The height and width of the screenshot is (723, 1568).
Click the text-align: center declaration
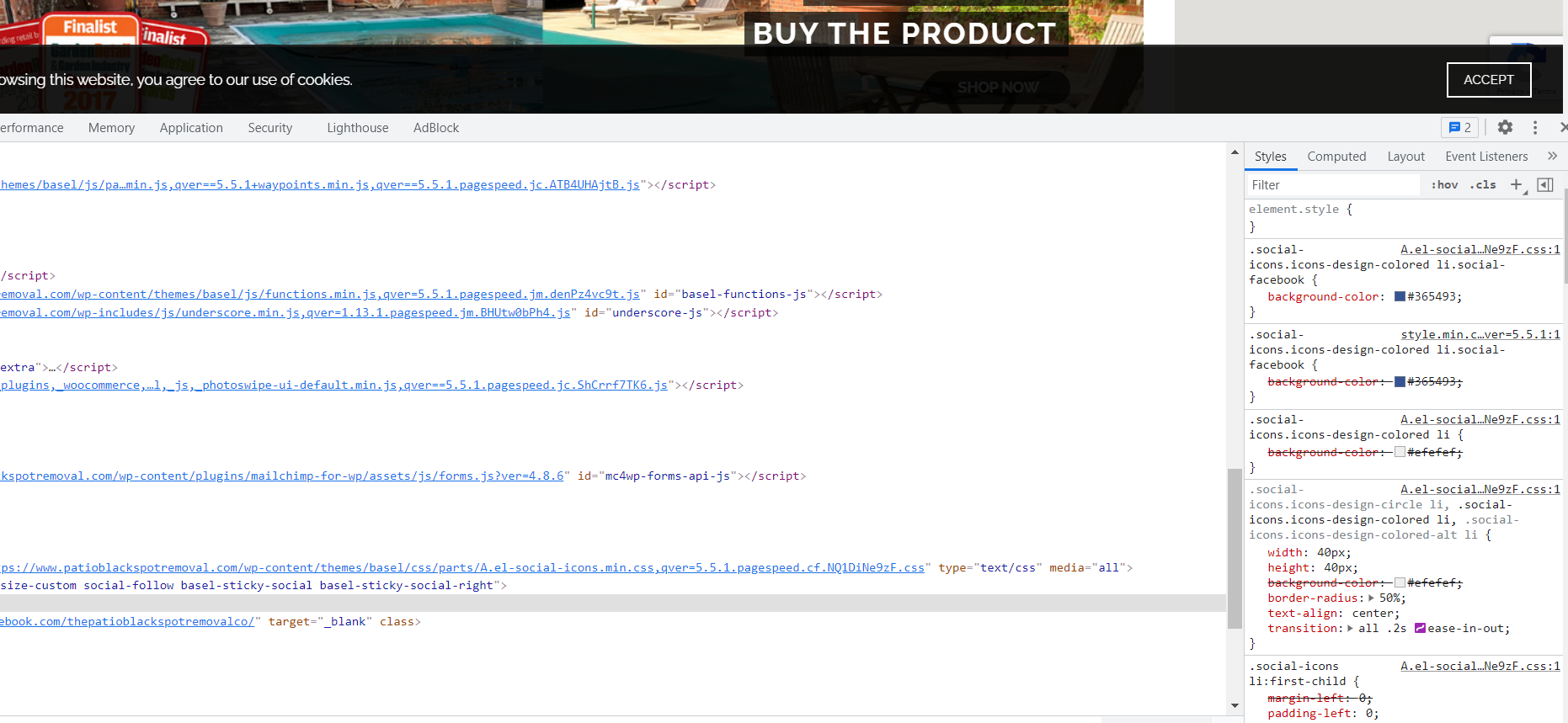point(1334,614)
